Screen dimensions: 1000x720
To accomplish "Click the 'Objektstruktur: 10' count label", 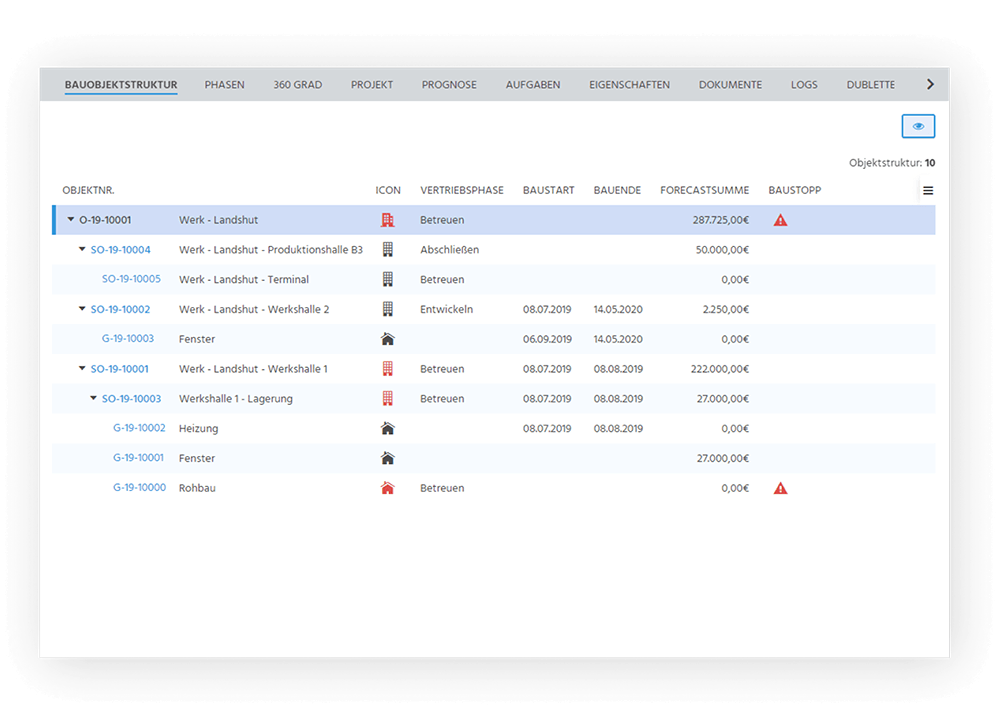I will point(892,163).
